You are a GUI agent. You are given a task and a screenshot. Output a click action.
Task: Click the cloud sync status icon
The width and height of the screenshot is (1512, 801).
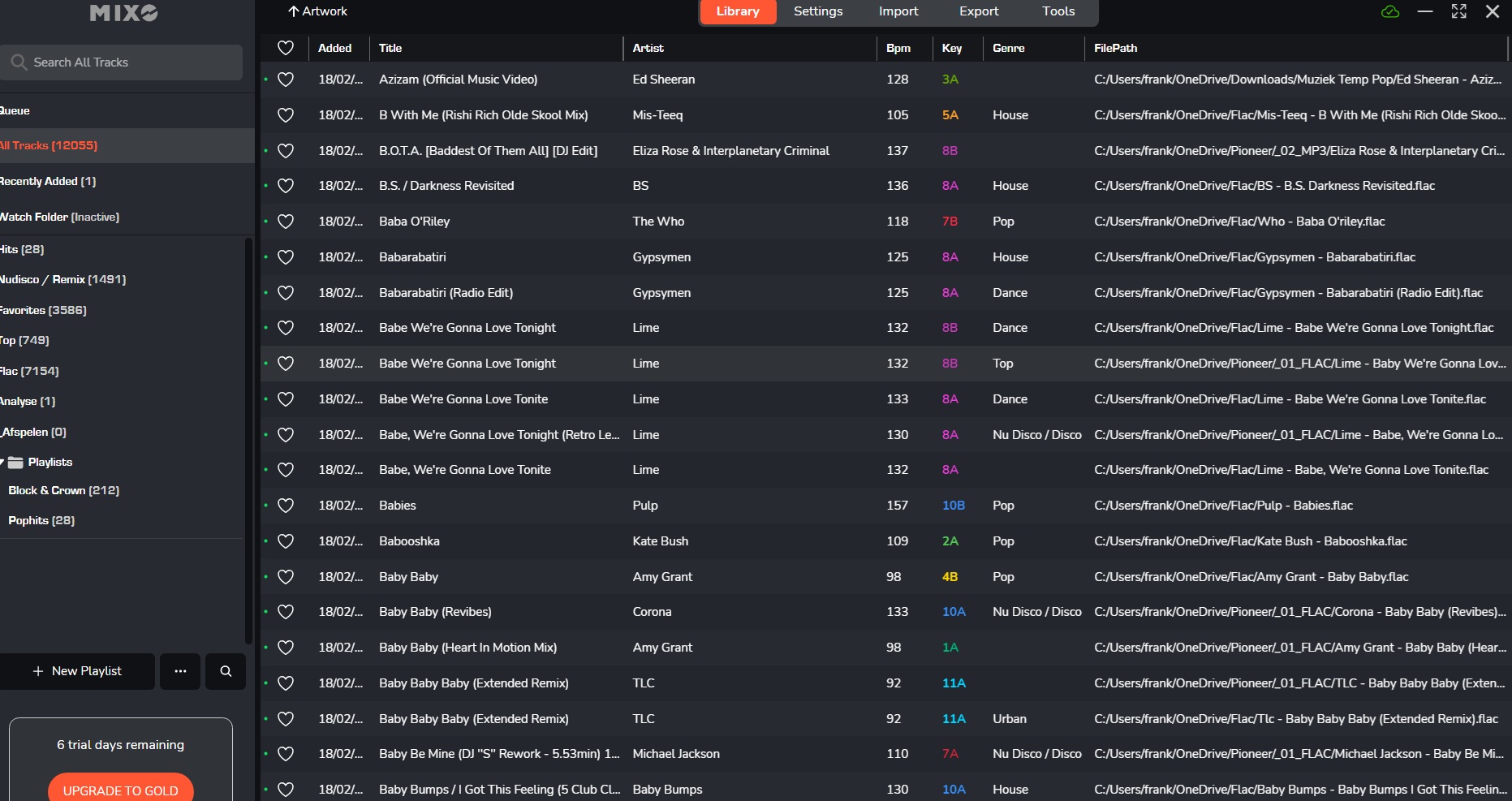pyautogui.click(x=1390, y=11)
